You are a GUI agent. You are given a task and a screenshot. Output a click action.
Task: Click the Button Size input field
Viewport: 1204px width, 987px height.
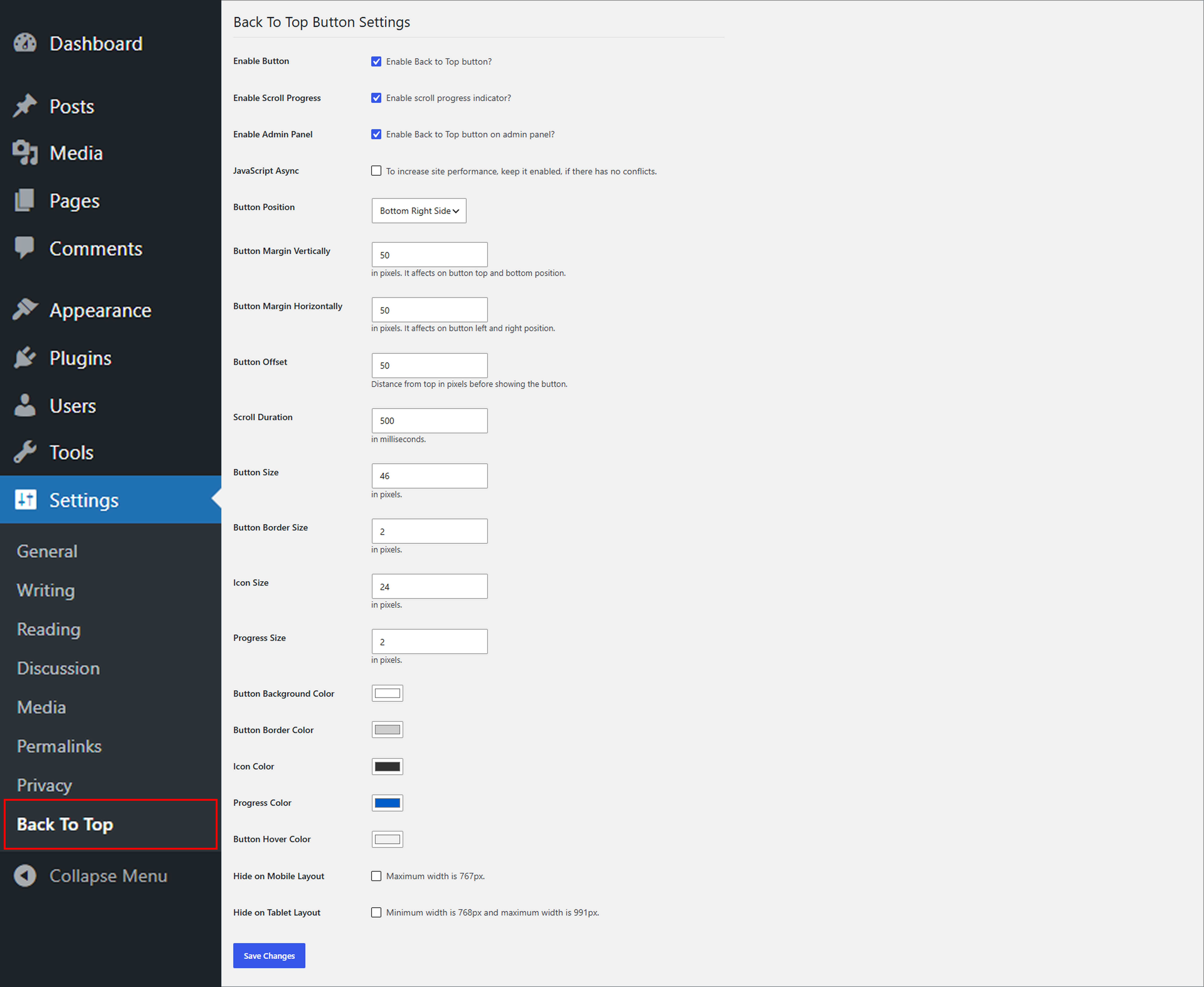pyautogui.click(x=430, y=476)
